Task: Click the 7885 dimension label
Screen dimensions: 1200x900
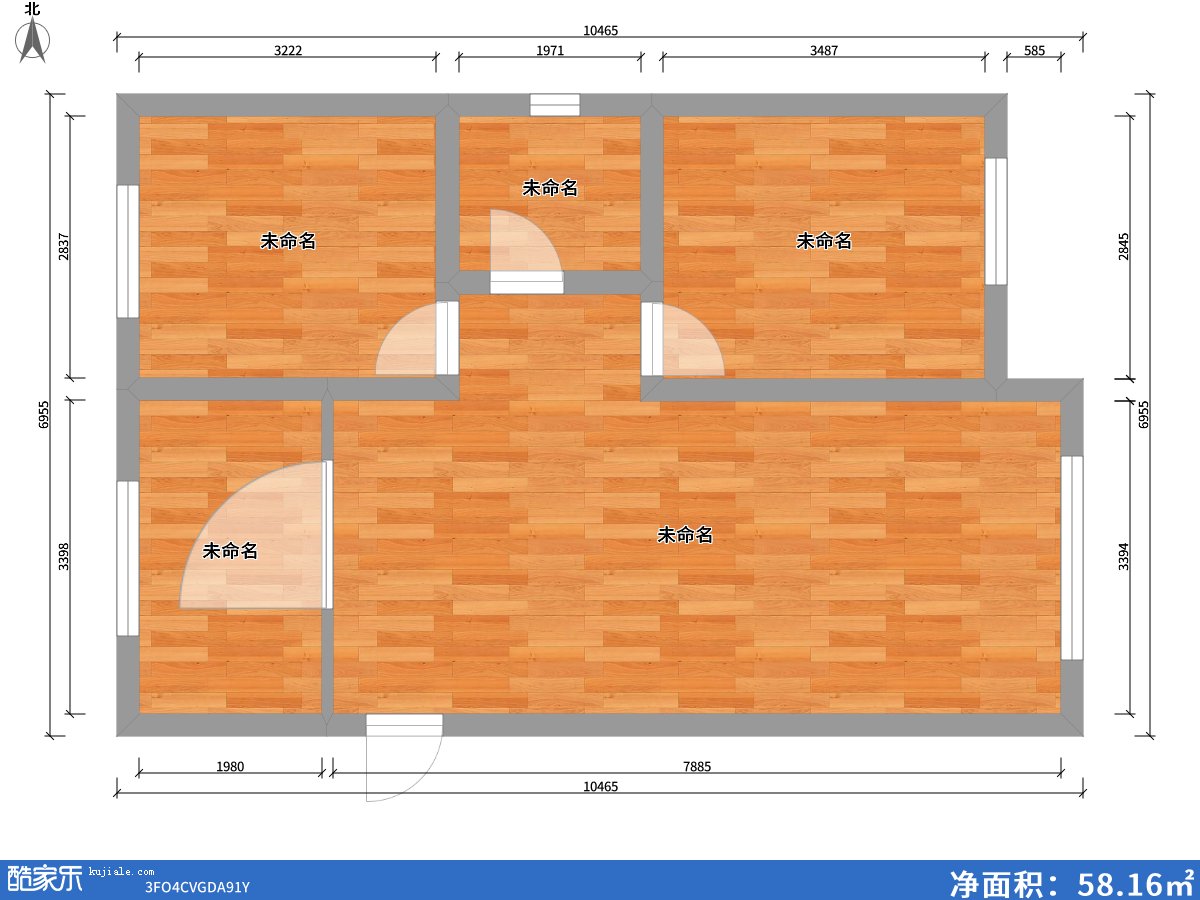Action: tap(697, 767)
